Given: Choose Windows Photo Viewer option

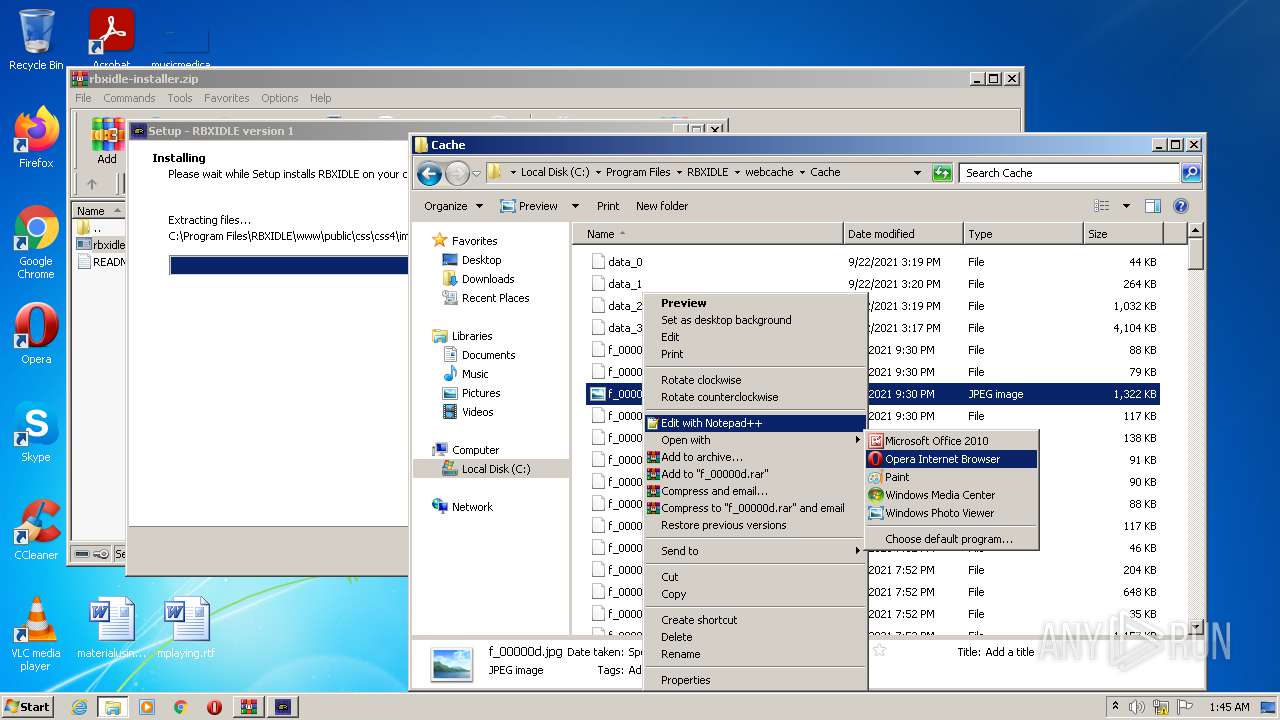Looking at the screenshot, I should [952, 513].
